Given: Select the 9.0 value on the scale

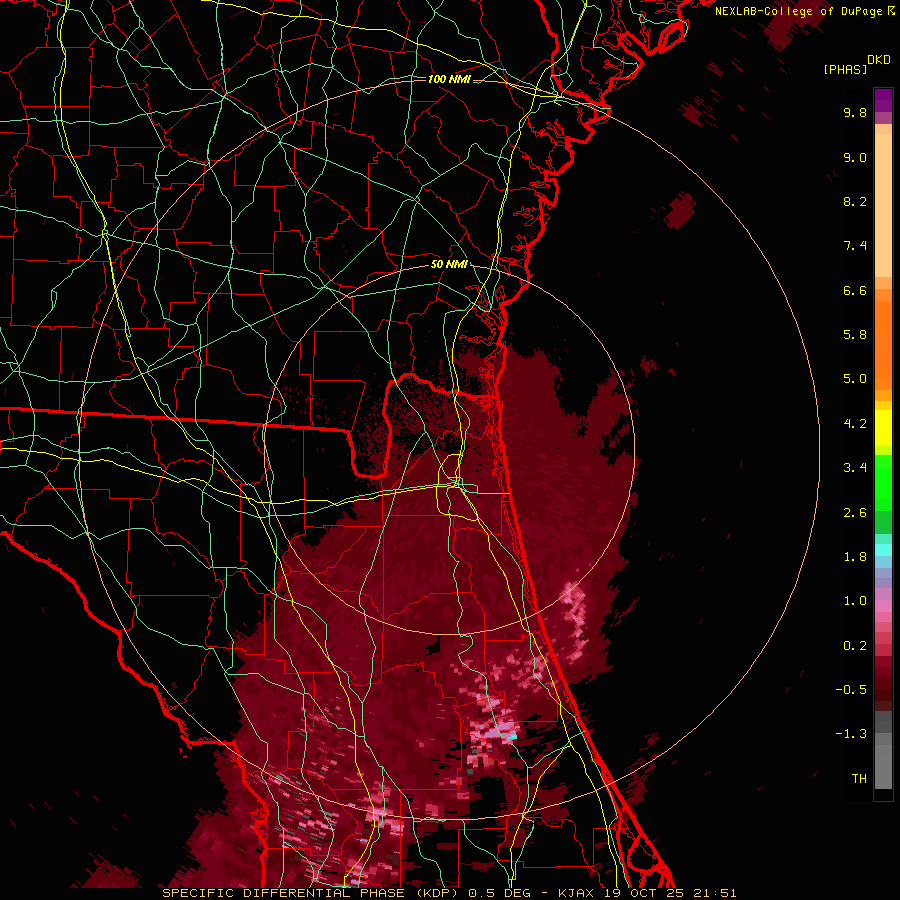Looking at the screenshot, I should pos(855,157).
